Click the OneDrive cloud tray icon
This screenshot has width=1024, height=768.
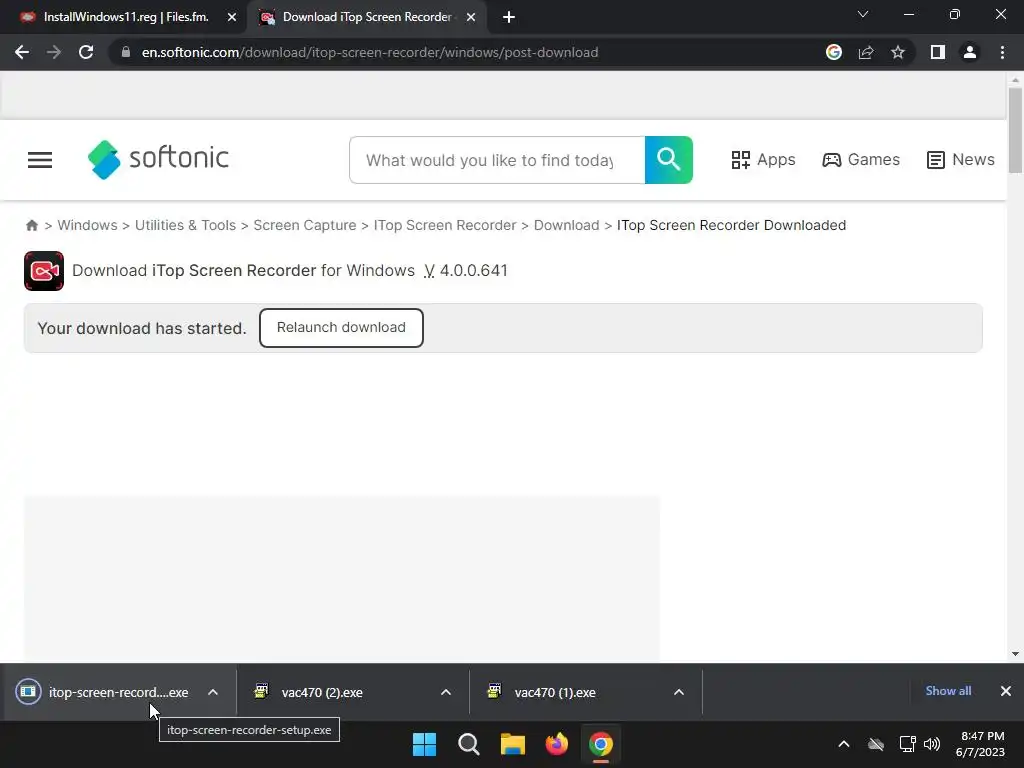click(876, 744)
